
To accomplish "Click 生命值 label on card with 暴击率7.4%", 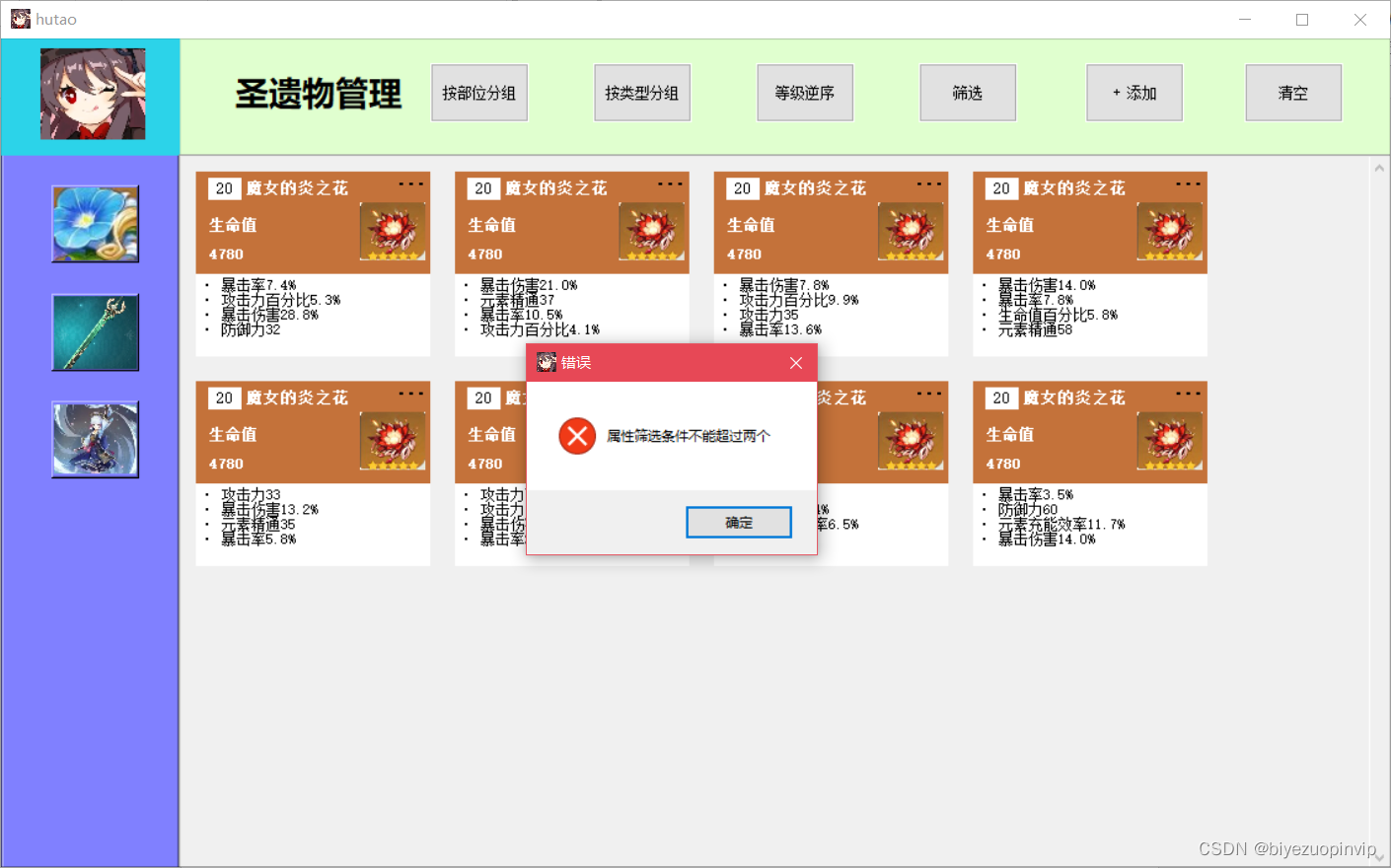I will tap(233, 225).
